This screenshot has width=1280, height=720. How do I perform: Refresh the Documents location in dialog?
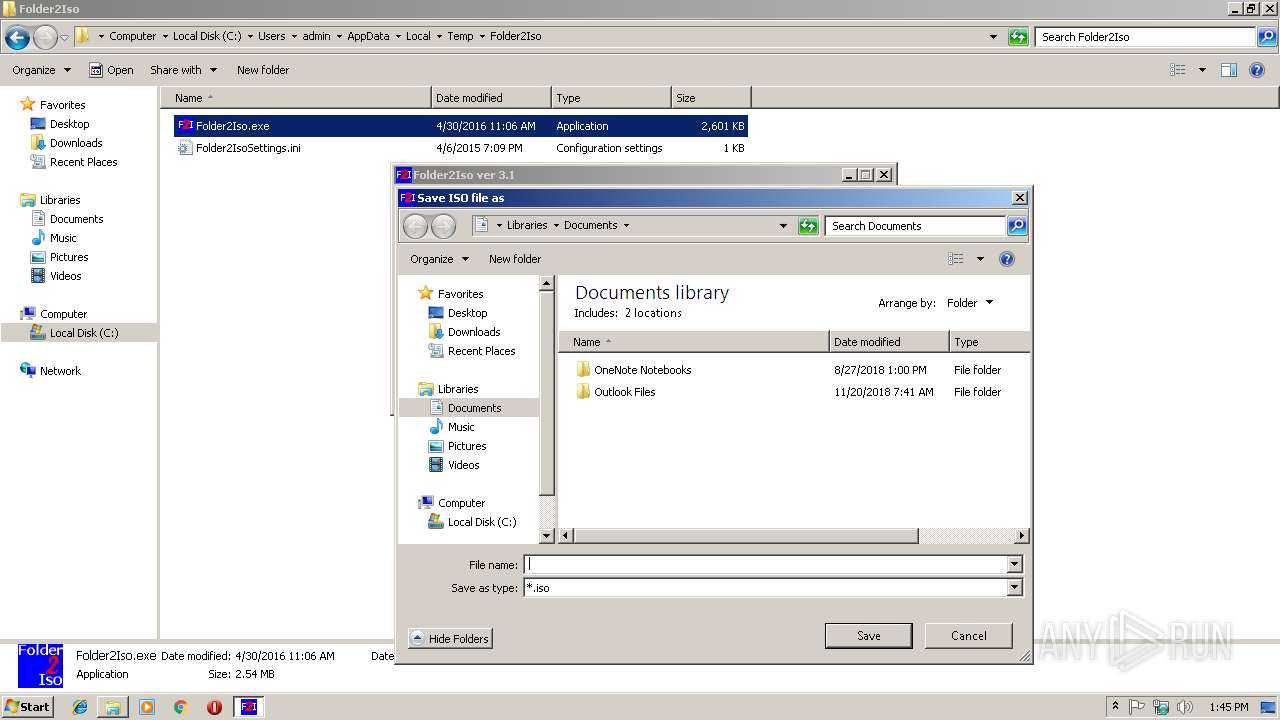(x=808, y=226)
